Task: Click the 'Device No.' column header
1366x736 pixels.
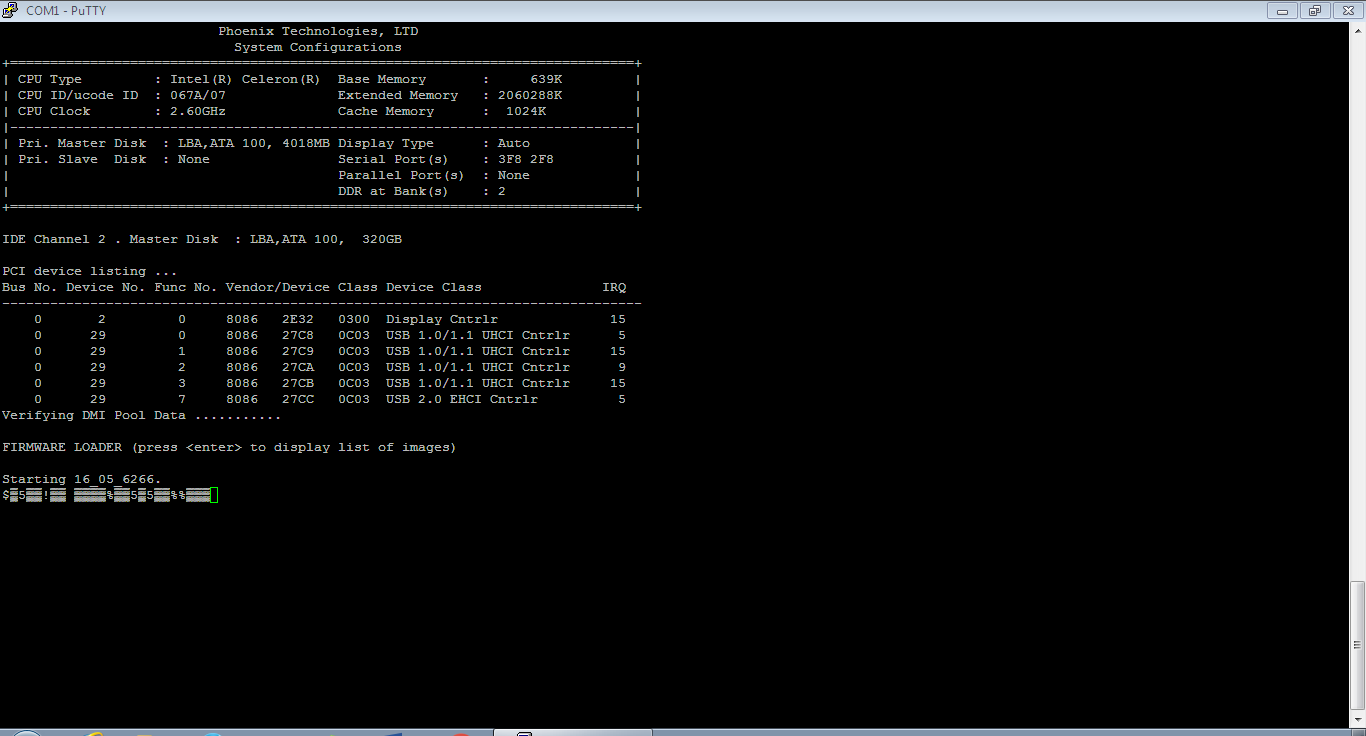Action: pyautogui.click(x=106, y=288)
